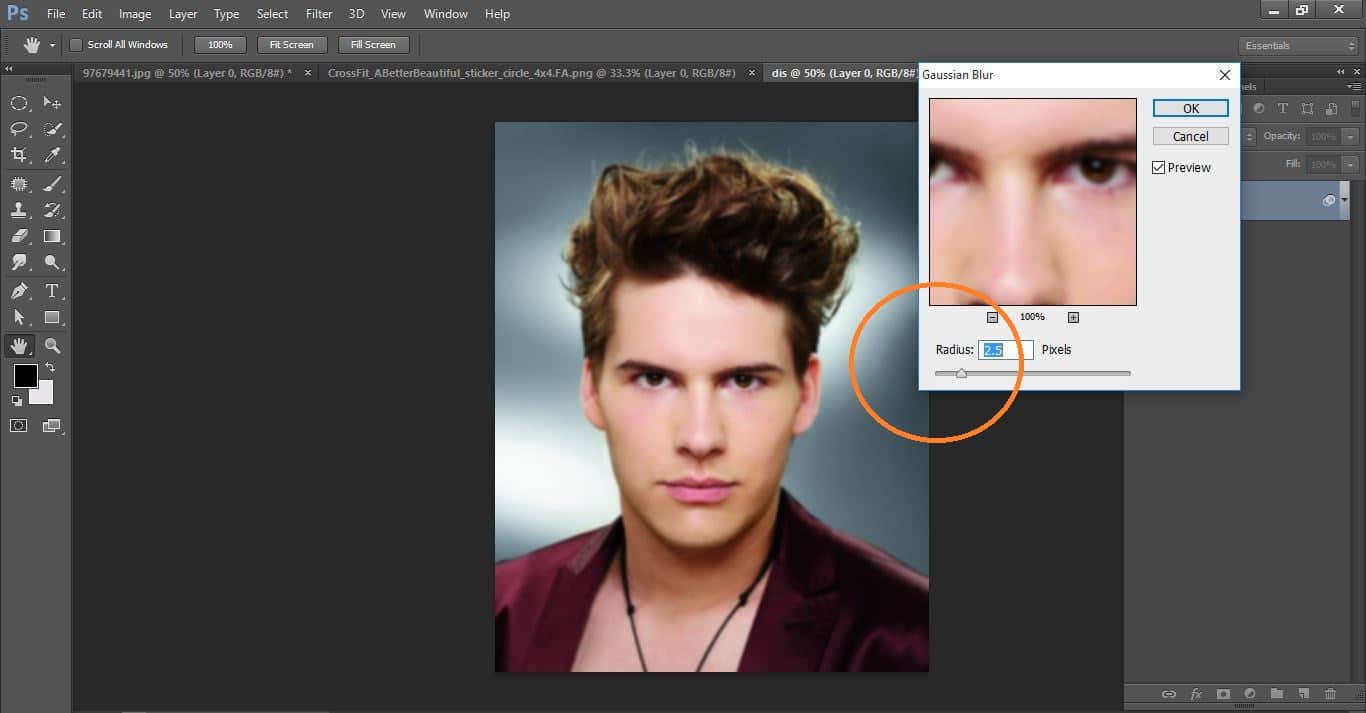Open the Essentials workspace selector

[x=1297, y=45]
